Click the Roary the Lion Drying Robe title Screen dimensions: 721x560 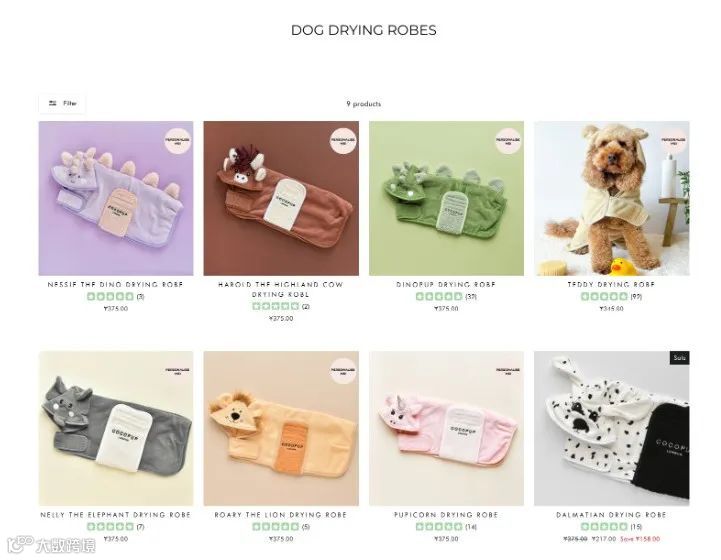281,515
